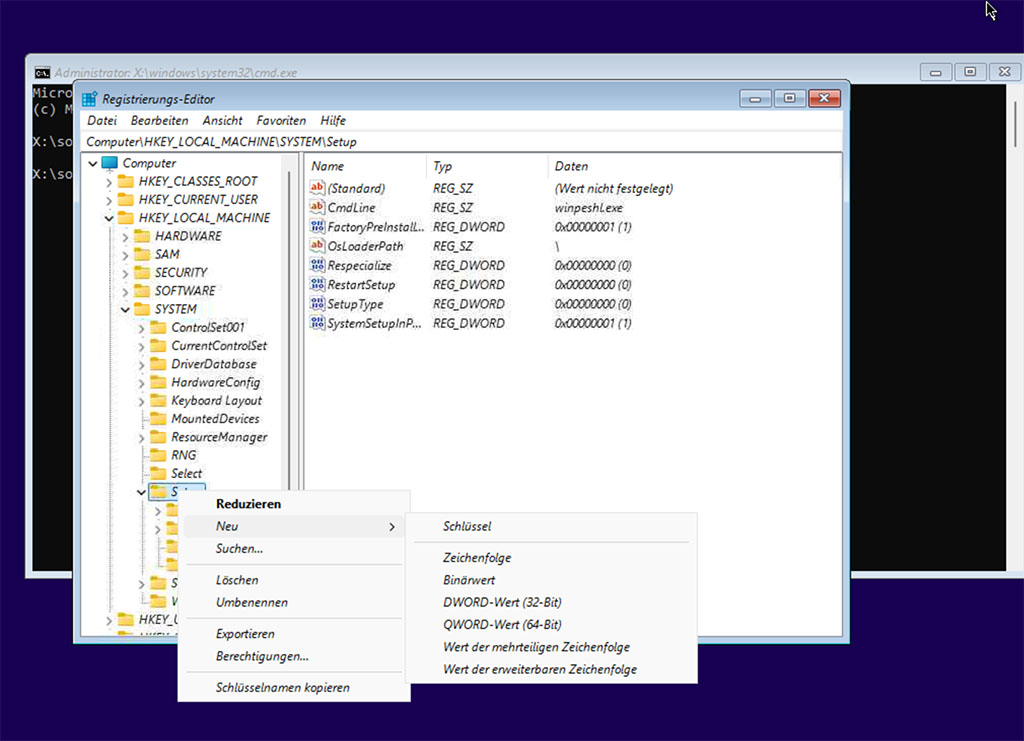
Task: Create new DWORD-Wert (32-Bit)
Action: [x=551, y=602]
